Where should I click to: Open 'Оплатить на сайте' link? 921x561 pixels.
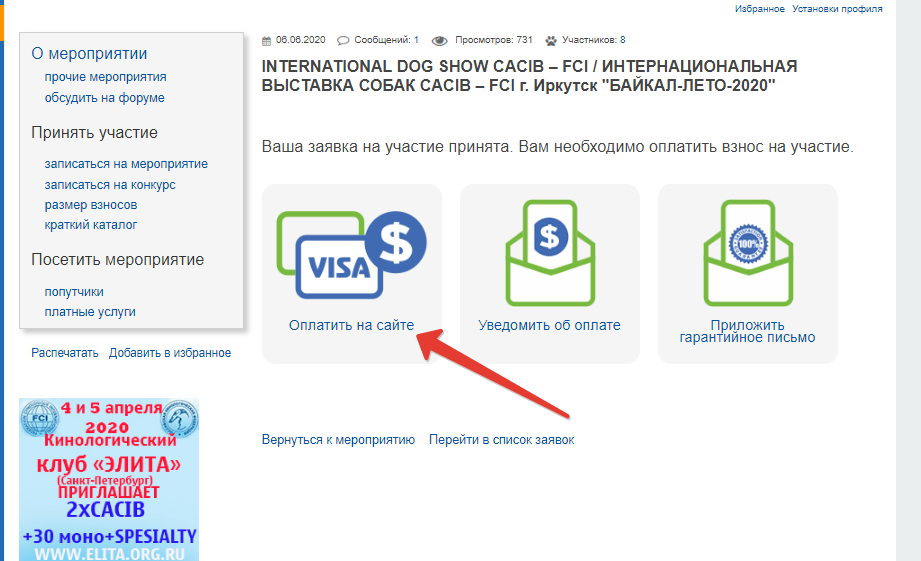[351, 325]
